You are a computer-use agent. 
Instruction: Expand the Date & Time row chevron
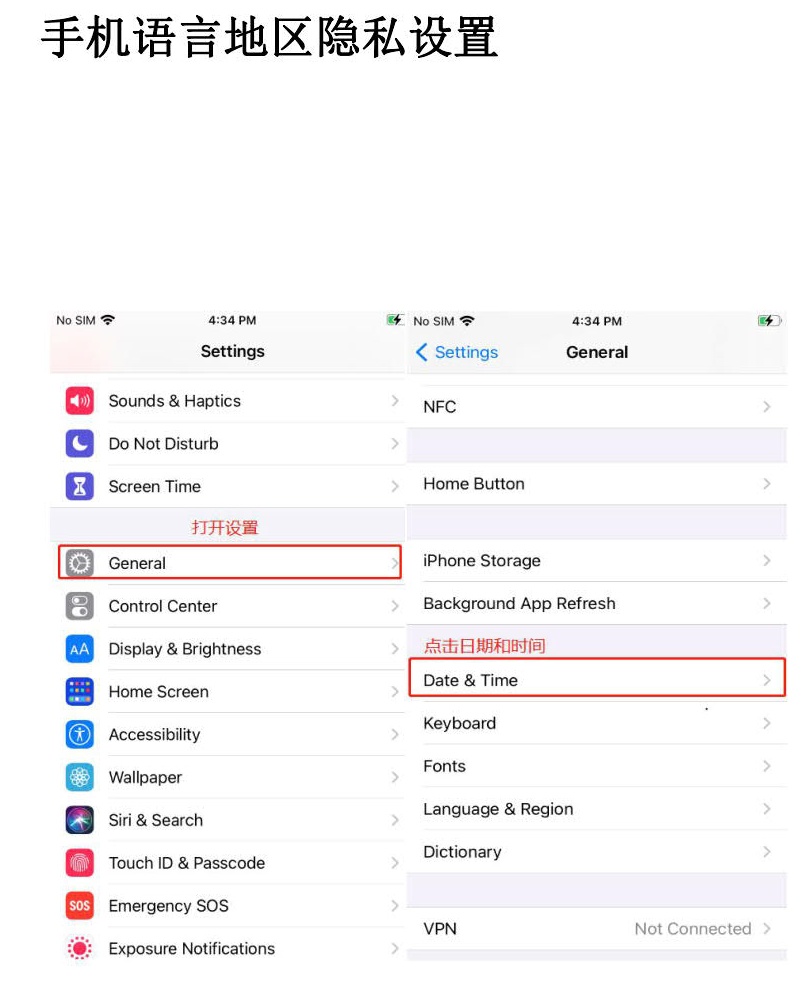(x=766, y=680)
